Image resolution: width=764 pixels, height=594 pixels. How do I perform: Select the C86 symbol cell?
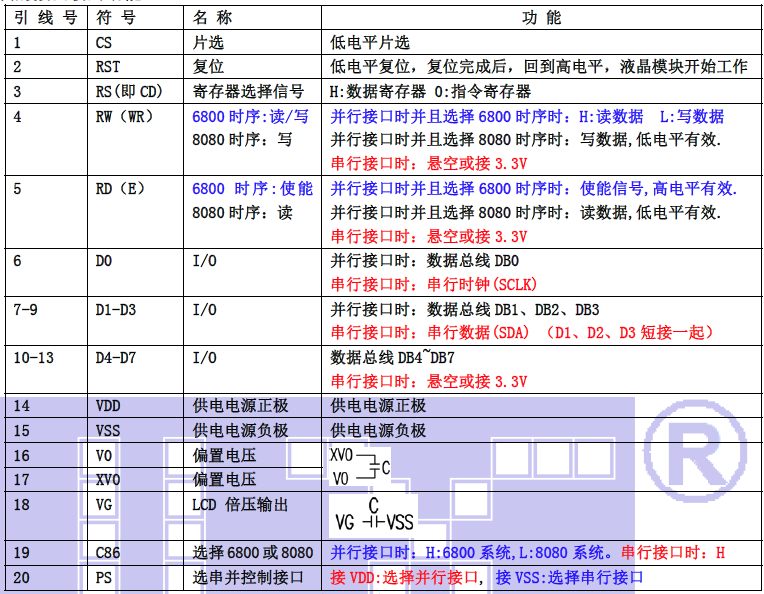(109, 552)
